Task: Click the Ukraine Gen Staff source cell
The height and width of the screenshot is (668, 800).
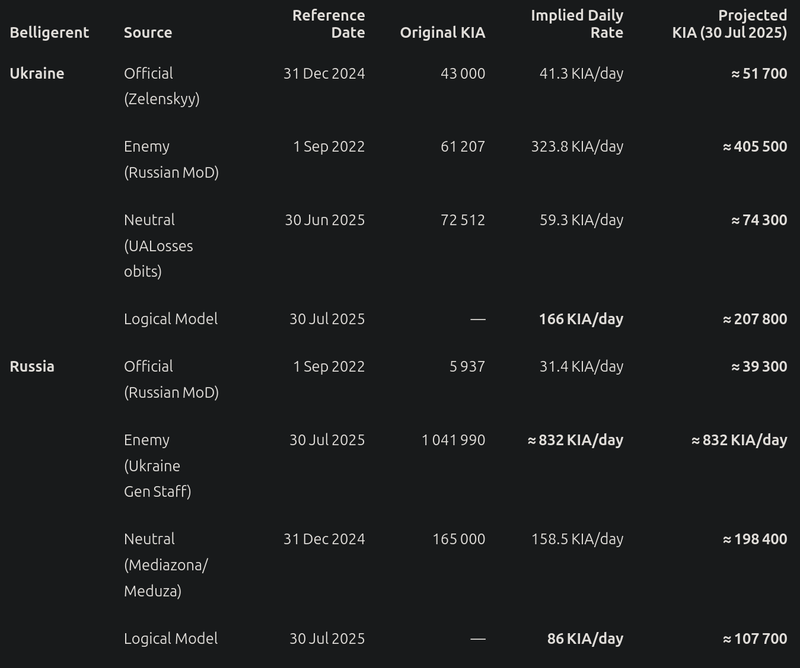Action: 158,465
